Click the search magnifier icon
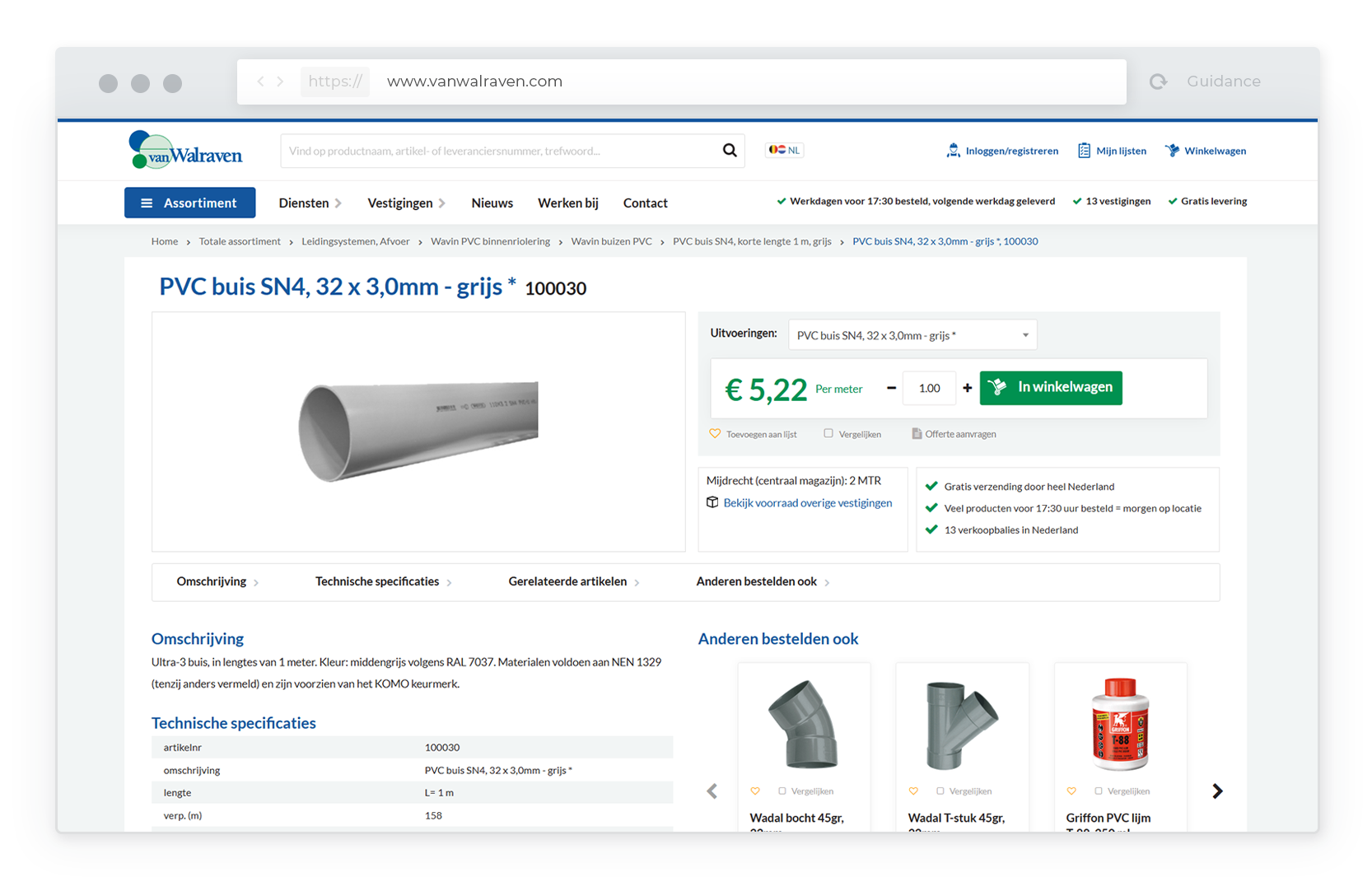The width and height of the screenshot is (1372, 891). [x=730, y=151]
